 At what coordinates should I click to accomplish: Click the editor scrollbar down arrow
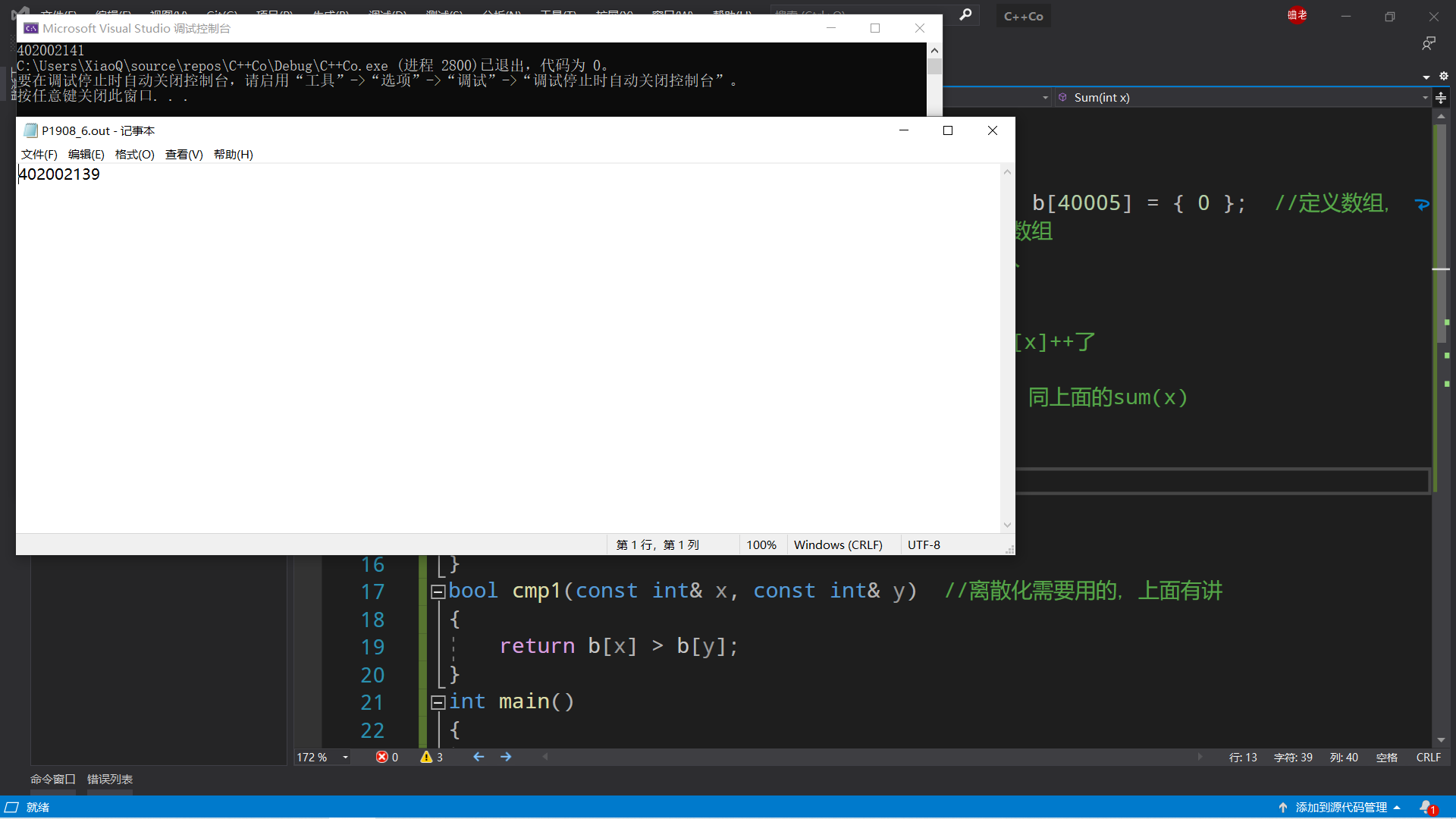(1441, 740)
